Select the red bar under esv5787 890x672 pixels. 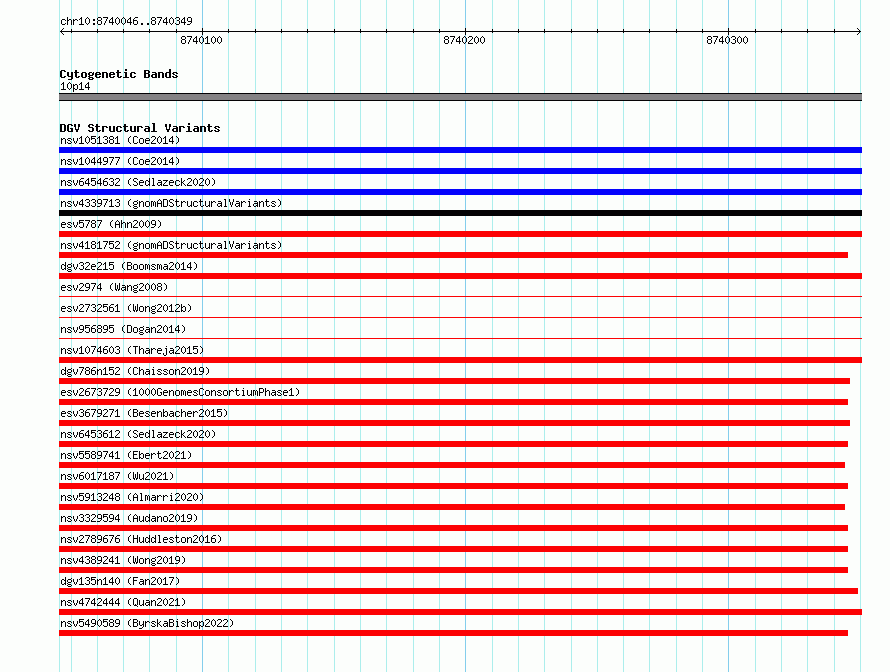pyautogui.click(x=460, y=234)
